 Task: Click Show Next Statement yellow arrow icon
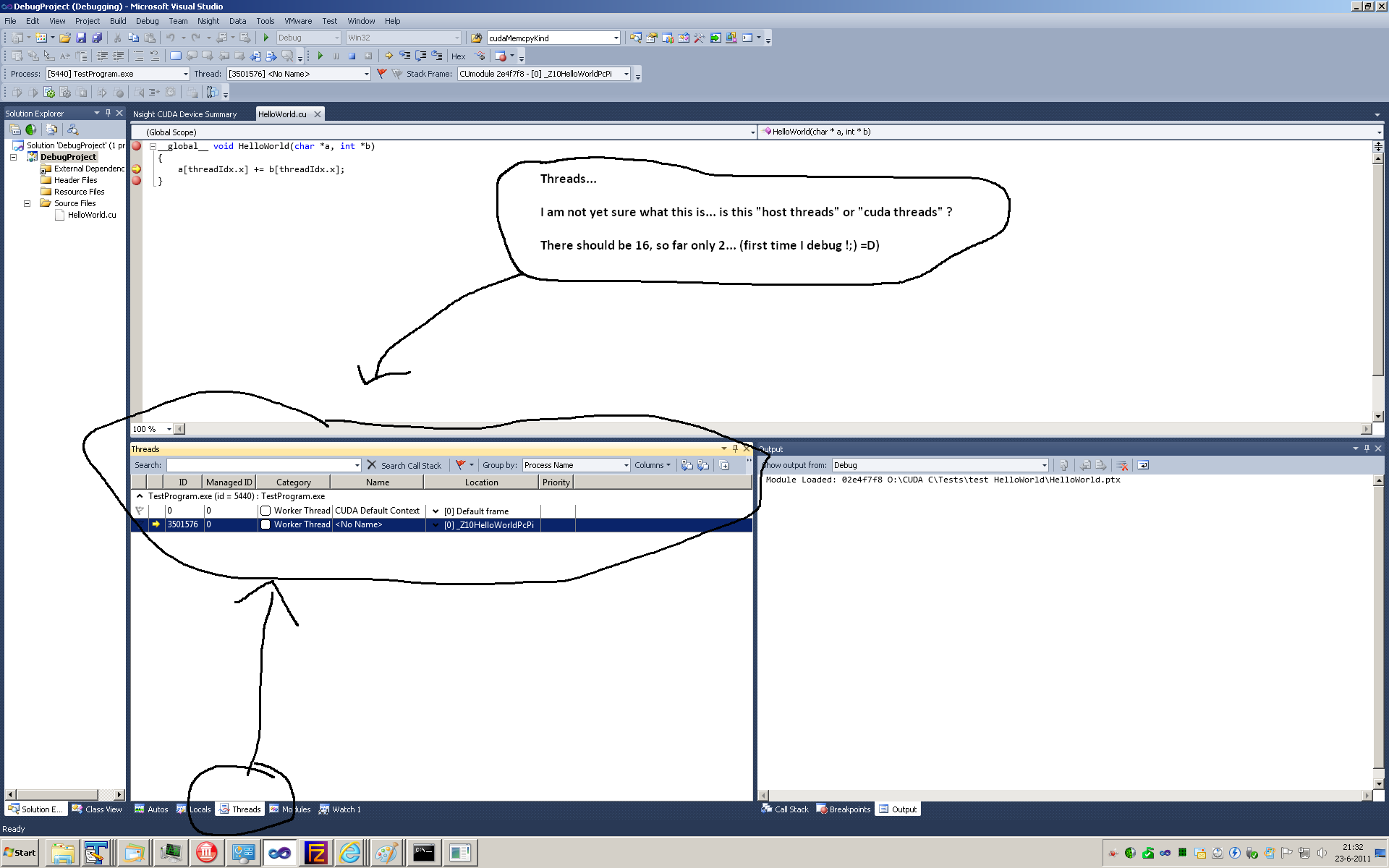pyautogui.click(x=388, y=56)
